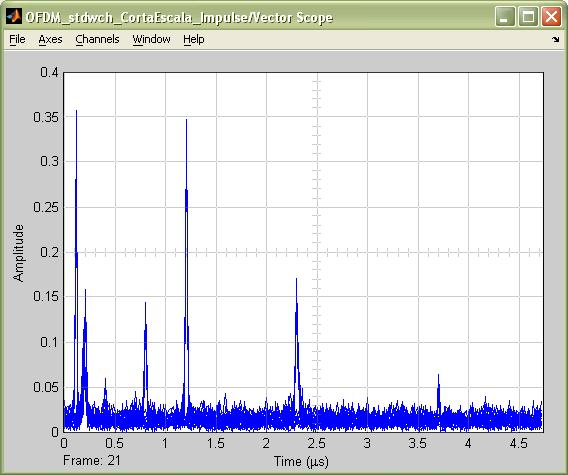Click the Amplitude y-axis label
Screen dimensions: 568x475
tap(18, 253)
